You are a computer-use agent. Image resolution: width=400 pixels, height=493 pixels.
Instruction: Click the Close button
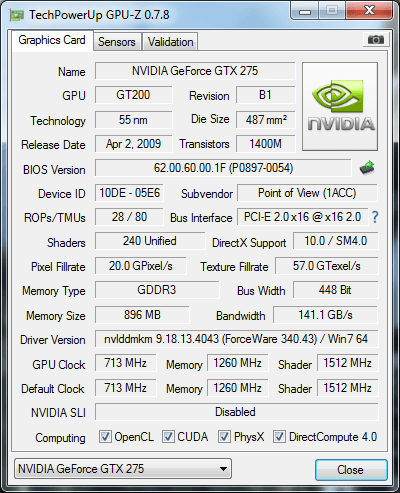(351, 470)
